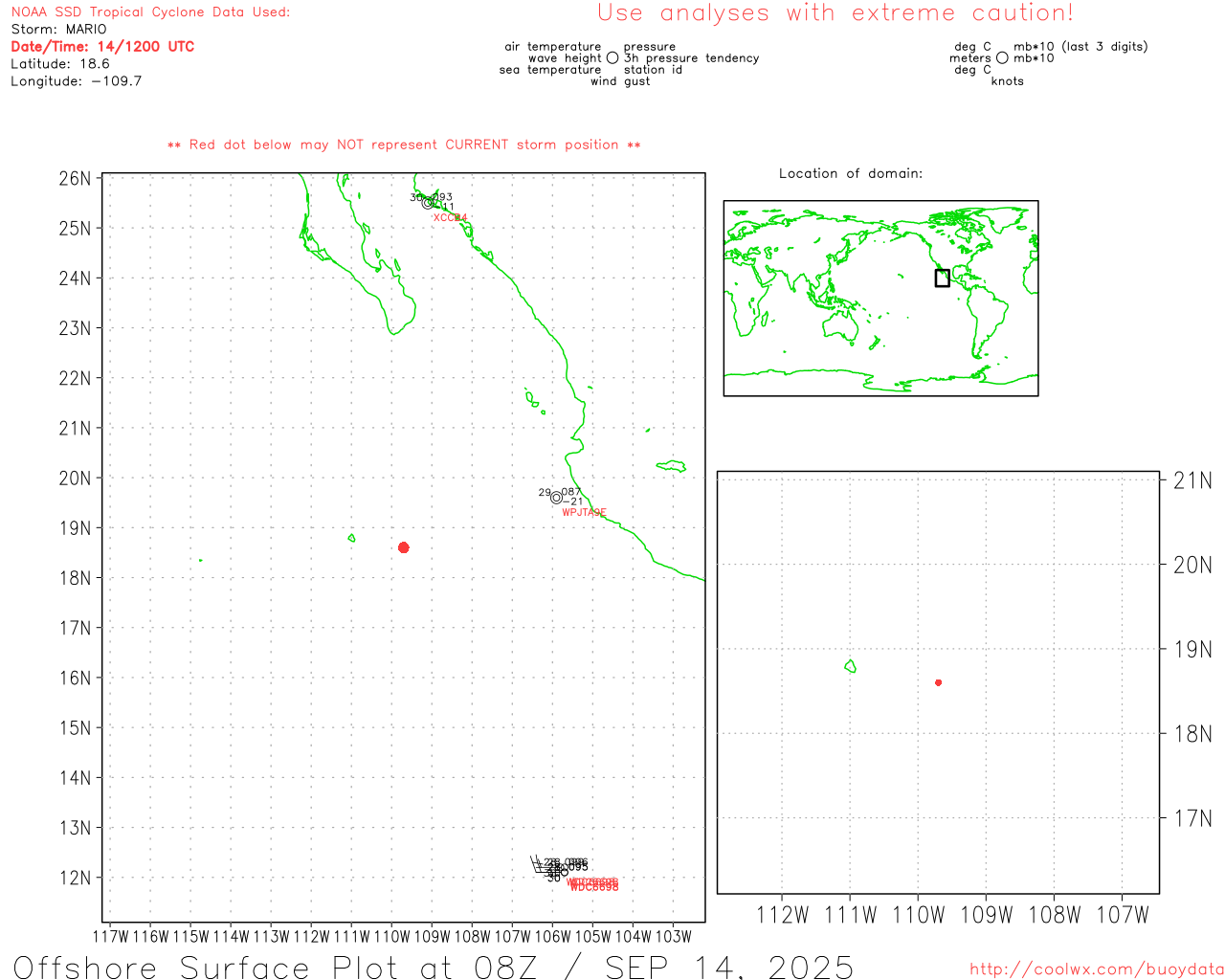Click the 'wind gust' legend label

[x=620, y=81]
